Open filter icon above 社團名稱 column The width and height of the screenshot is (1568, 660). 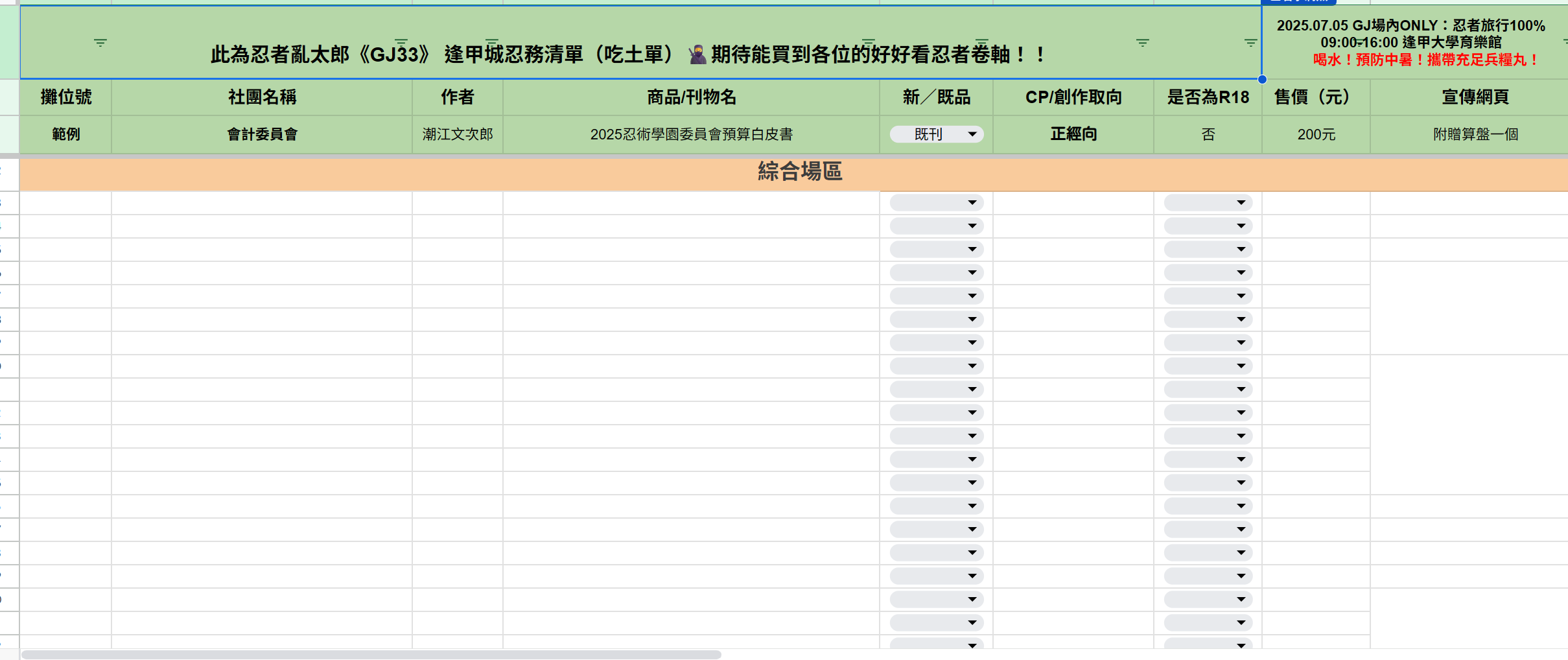click(x=401, y=43)
